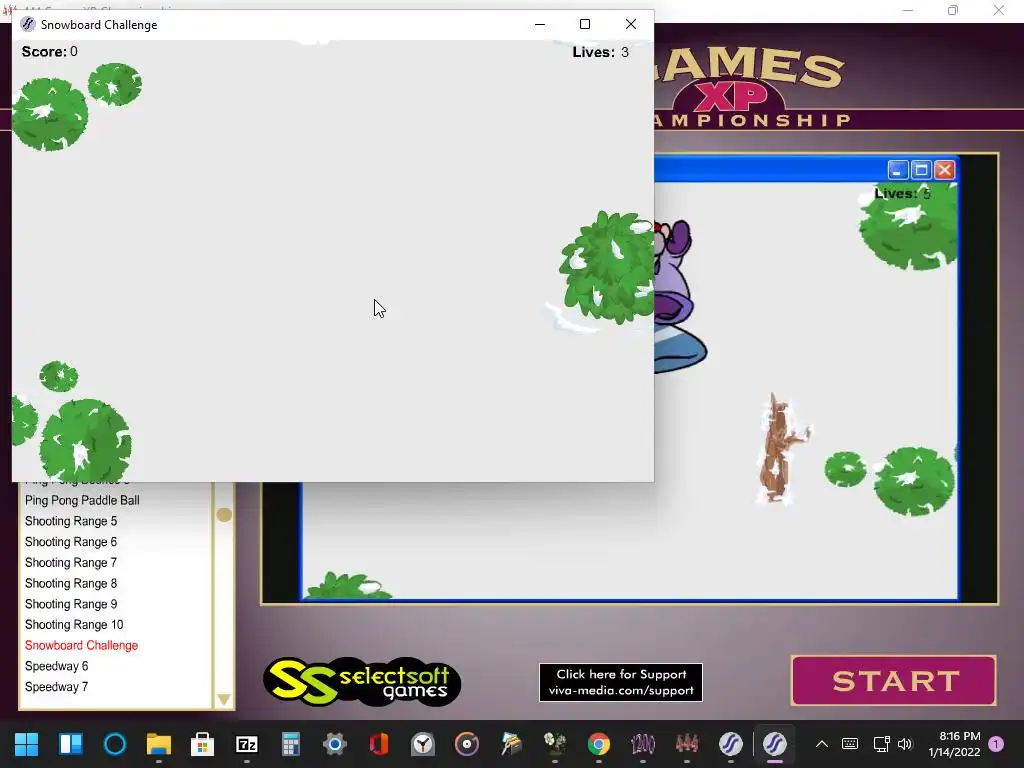Switch to first Selectsoft S taskbar icon
The height and width of the screenshot is (768, 1024).
click(731, 744)
